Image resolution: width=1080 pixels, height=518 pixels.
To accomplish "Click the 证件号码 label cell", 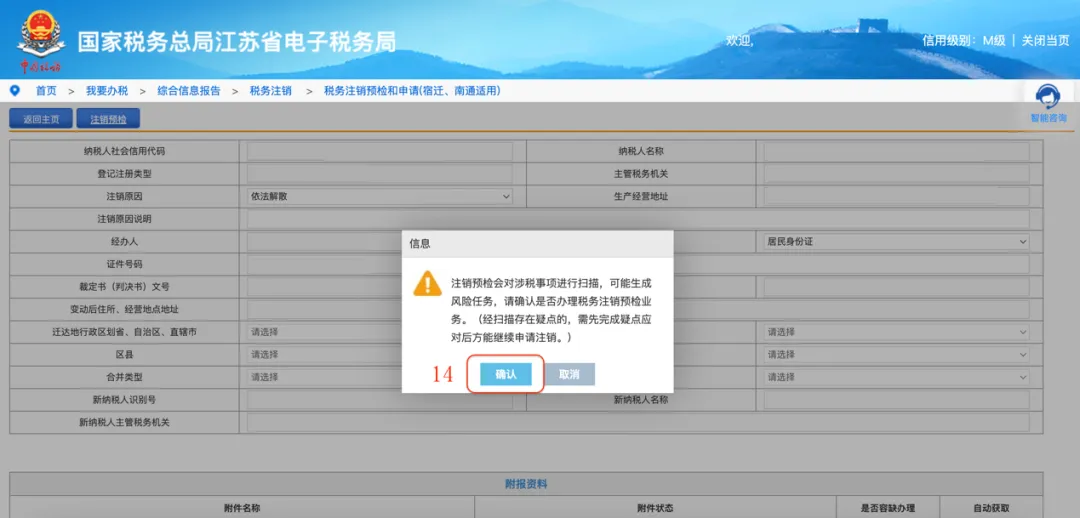I will 124,265.
